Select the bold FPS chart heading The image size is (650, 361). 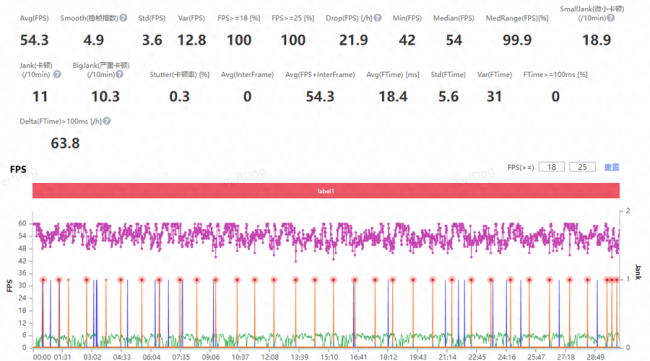[18, 170]
